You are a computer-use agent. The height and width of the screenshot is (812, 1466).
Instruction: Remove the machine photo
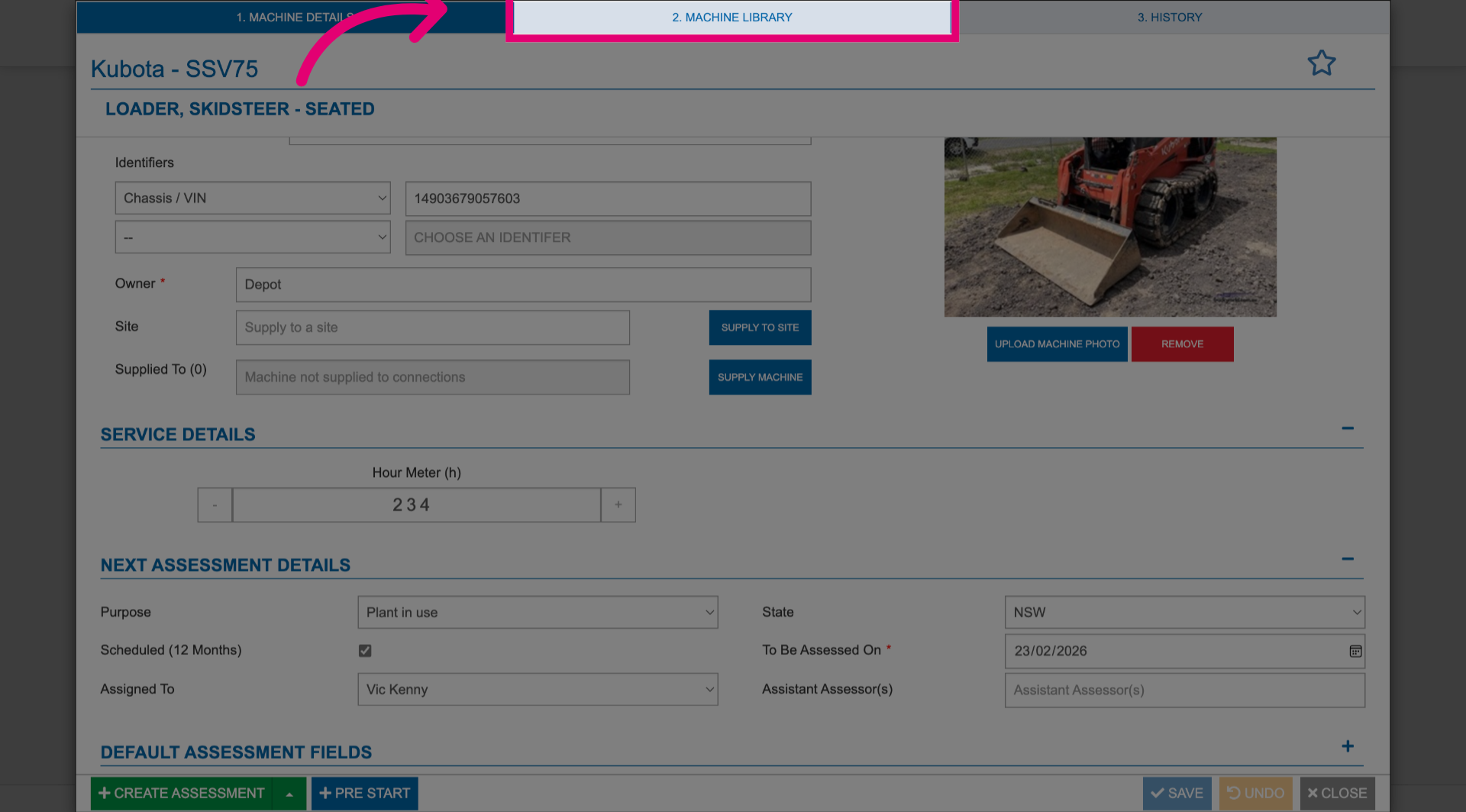tap(1182, 344)
